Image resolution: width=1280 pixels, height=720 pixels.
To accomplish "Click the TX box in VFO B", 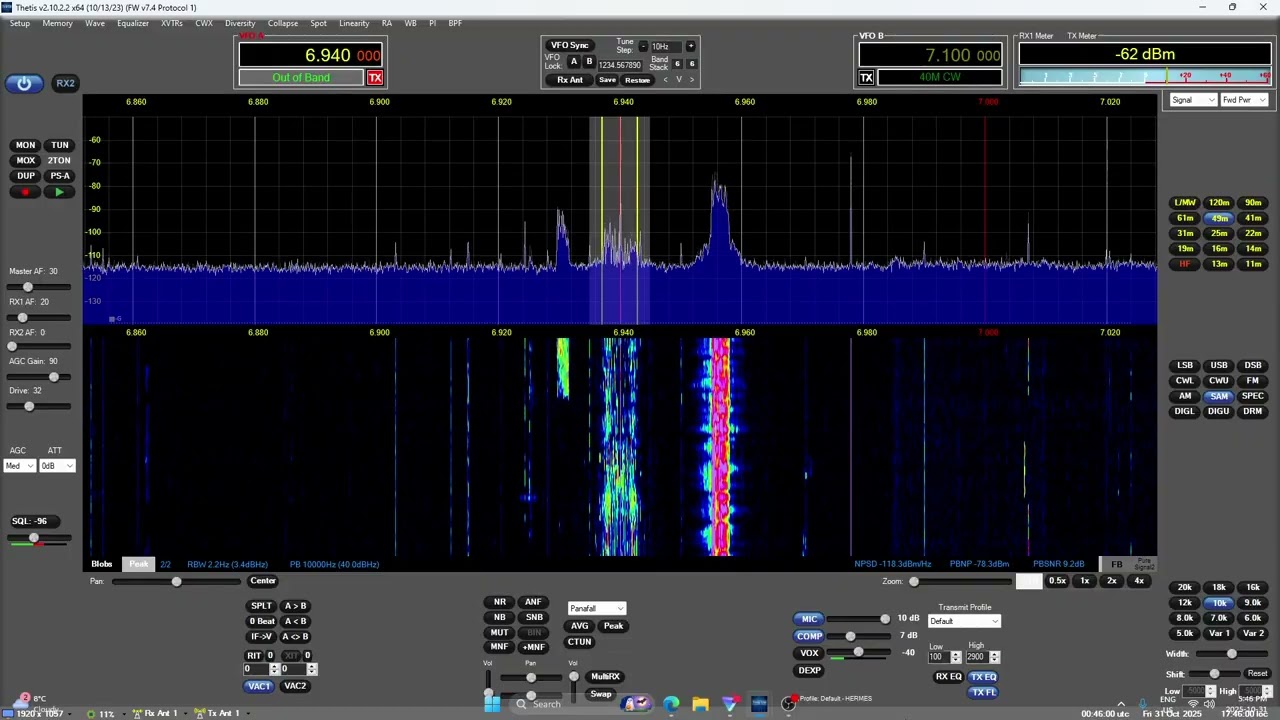I will (866, 78).
